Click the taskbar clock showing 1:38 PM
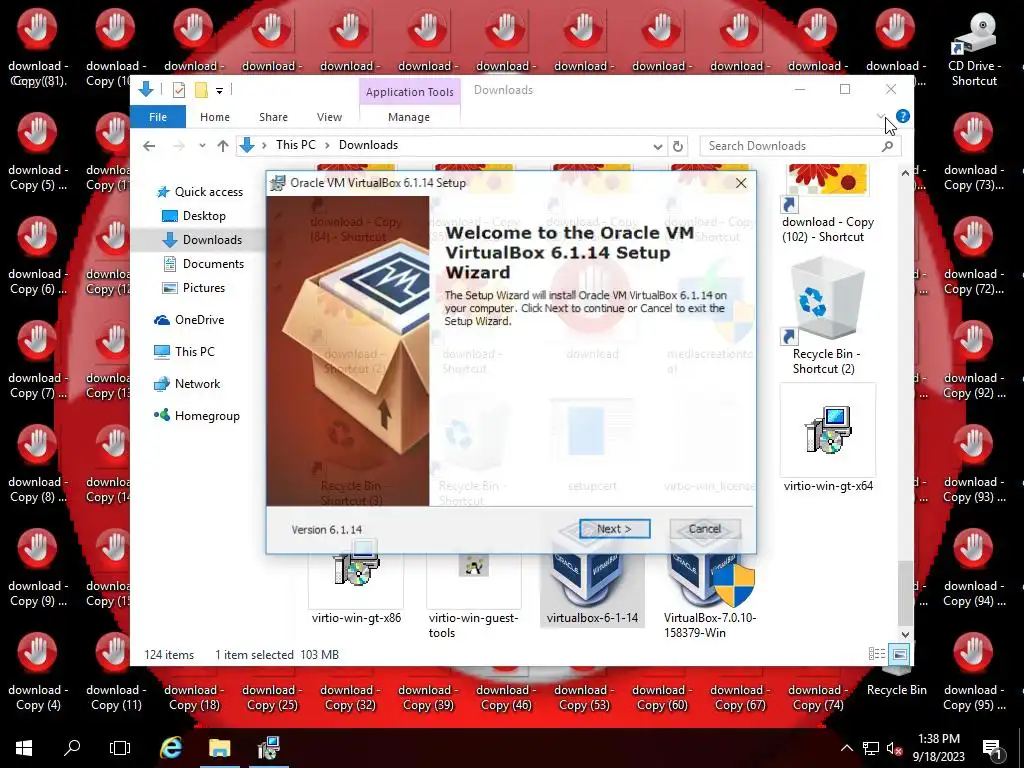Screen dimensions: 1024x768 coord(939,748)
